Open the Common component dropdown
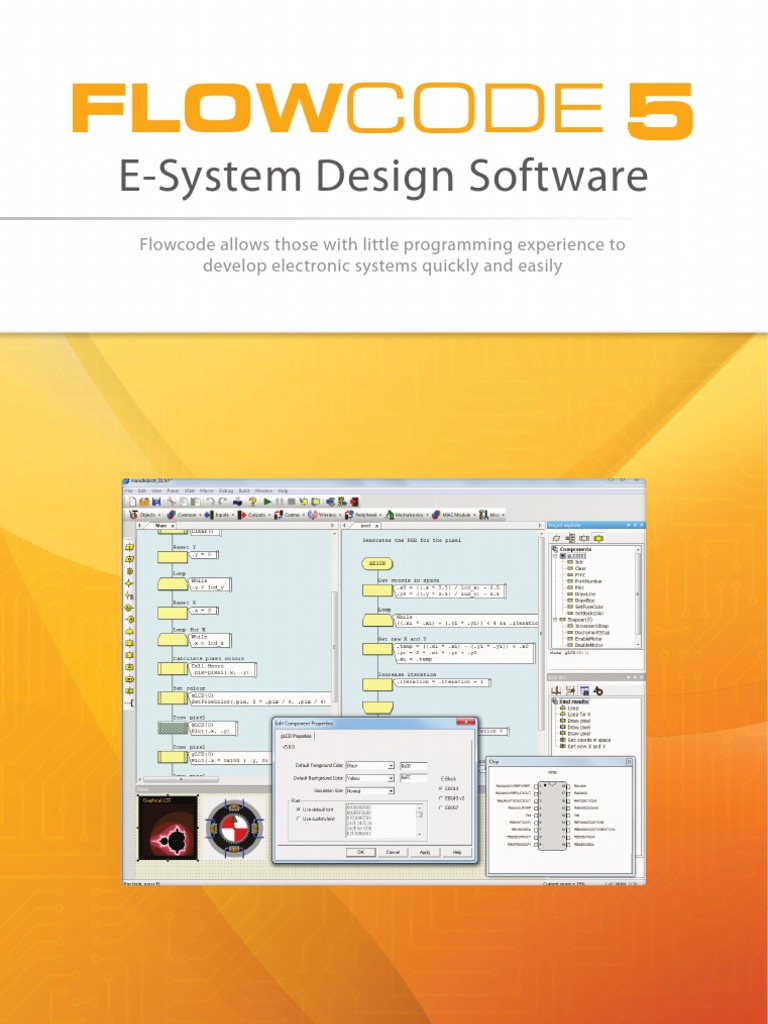Screen dimensions: 768x1024 [186, 515]
